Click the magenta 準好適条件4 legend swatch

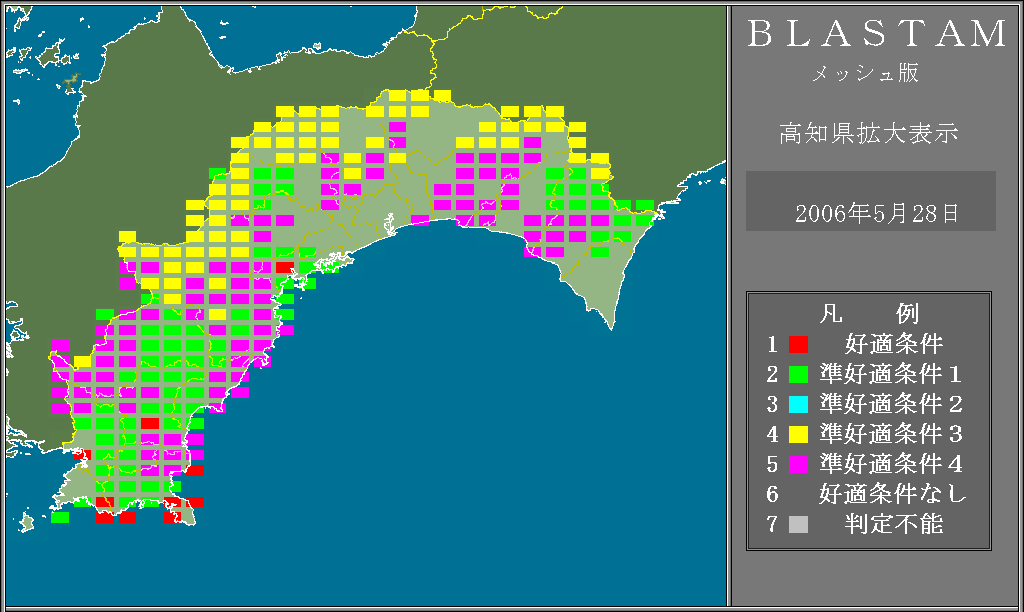point(798,464)
